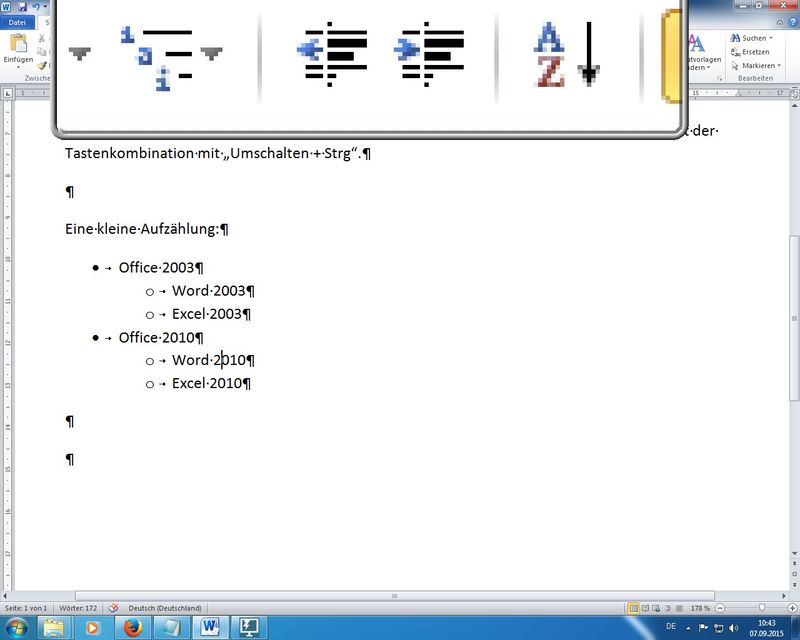Open the Datei tab
The height and width of the screenshot is (640, 800).
tap(17, 22)
